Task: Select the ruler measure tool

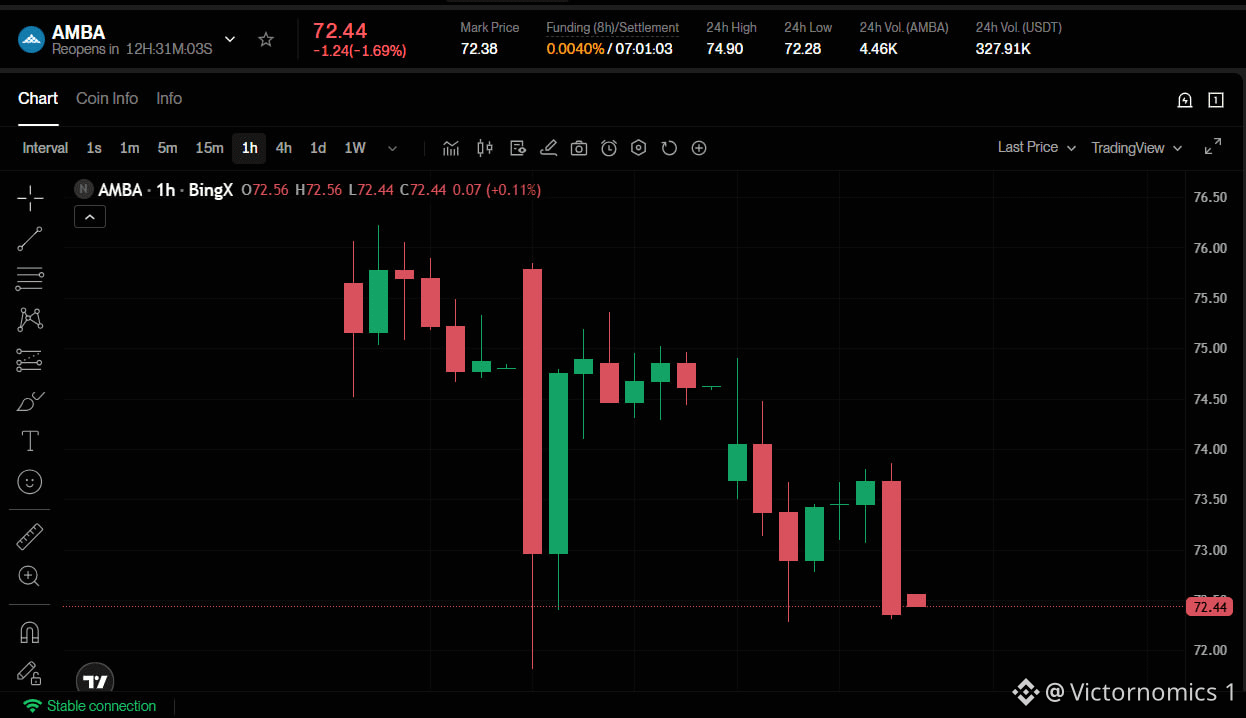Action: 30,536
